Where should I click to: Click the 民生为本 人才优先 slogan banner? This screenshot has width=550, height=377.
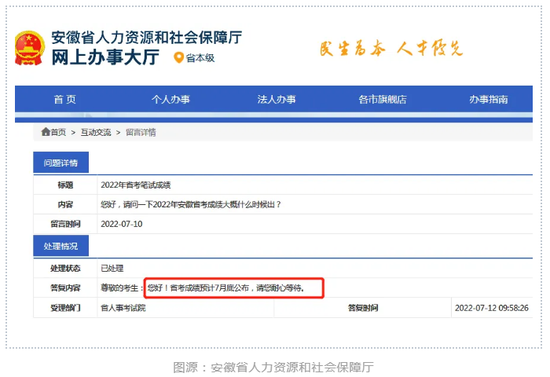(x=391, y=48)
